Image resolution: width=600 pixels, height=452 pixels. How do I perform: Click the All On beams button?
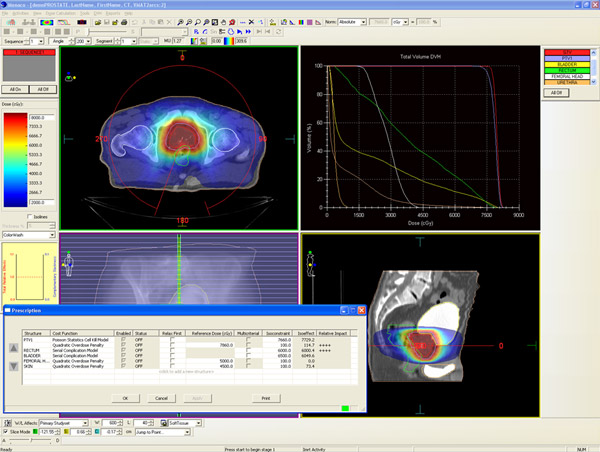[14, 89]
